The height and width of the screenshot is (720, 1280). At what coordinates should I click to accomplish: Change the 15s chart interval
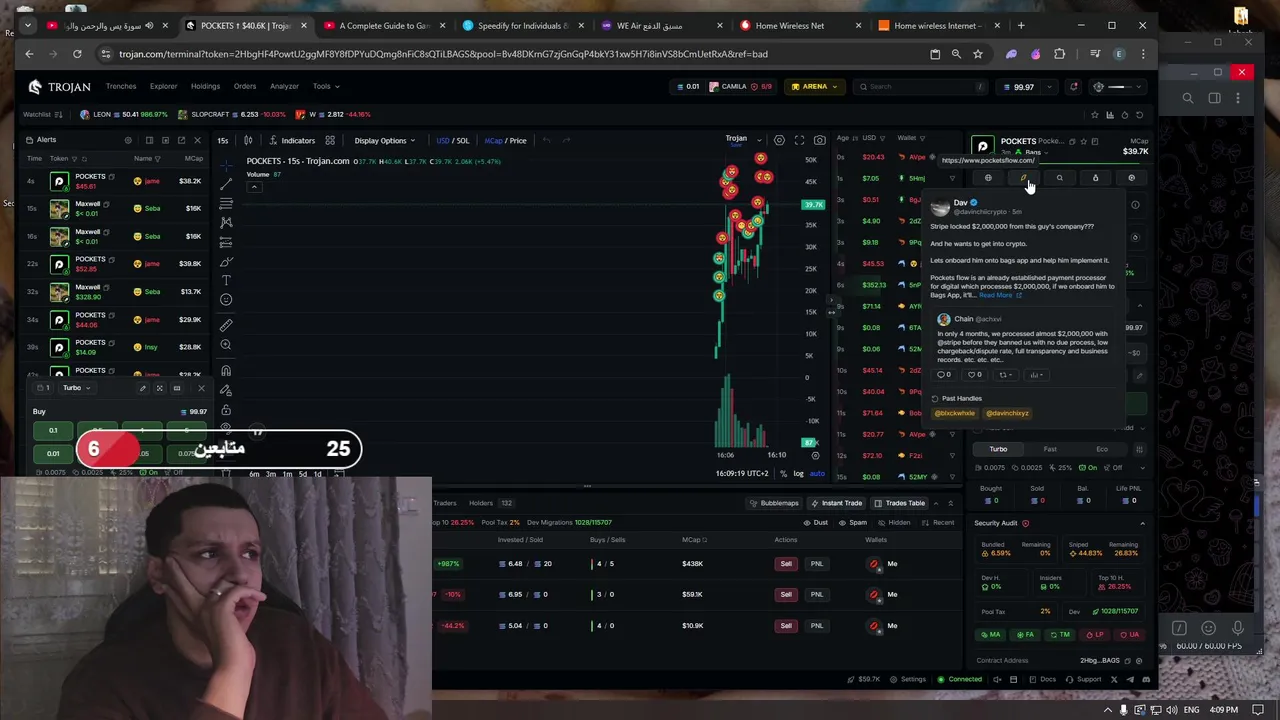click(x=222, y=140)
